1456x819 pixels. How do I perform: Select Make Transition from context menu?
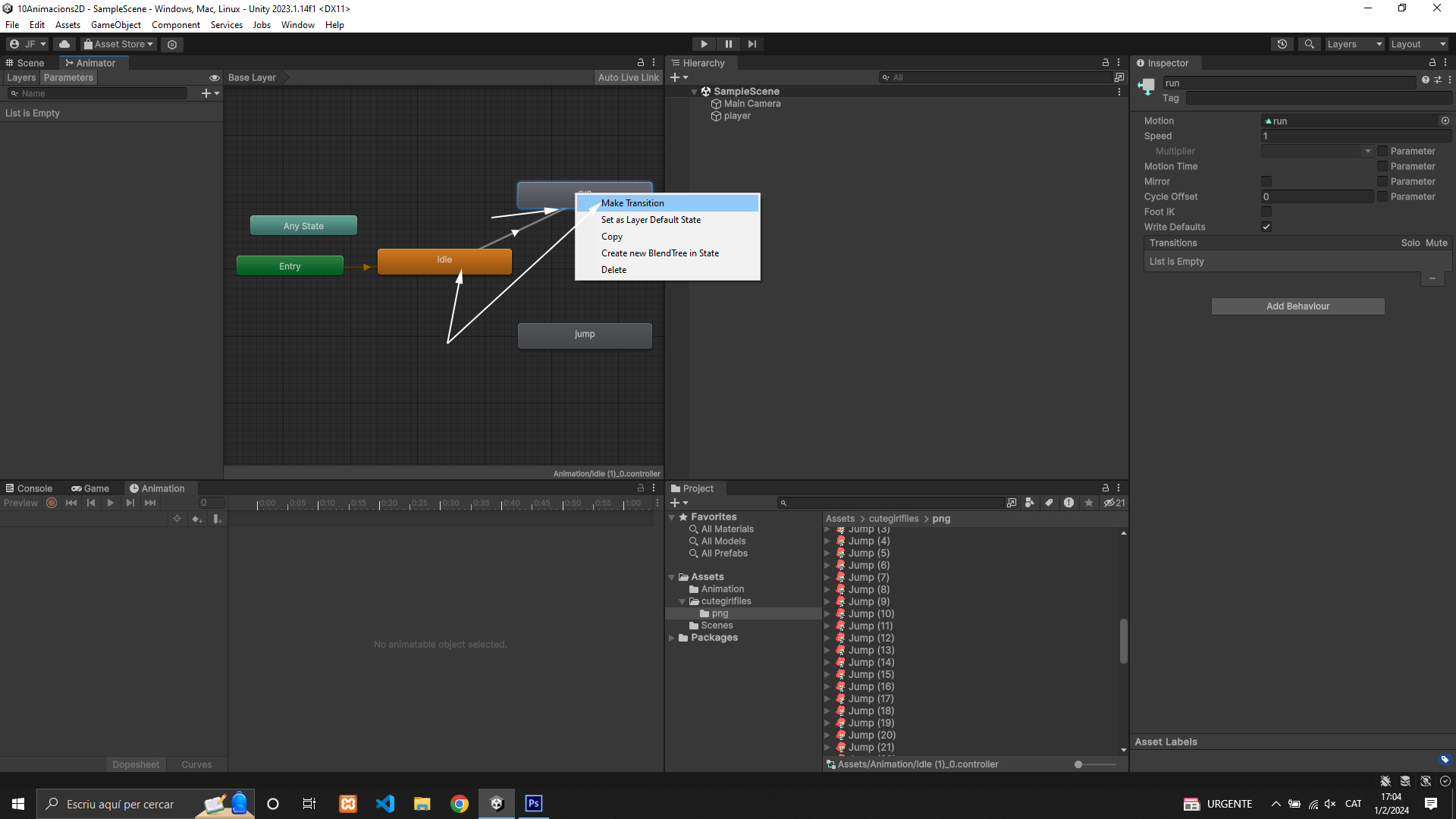632,203
